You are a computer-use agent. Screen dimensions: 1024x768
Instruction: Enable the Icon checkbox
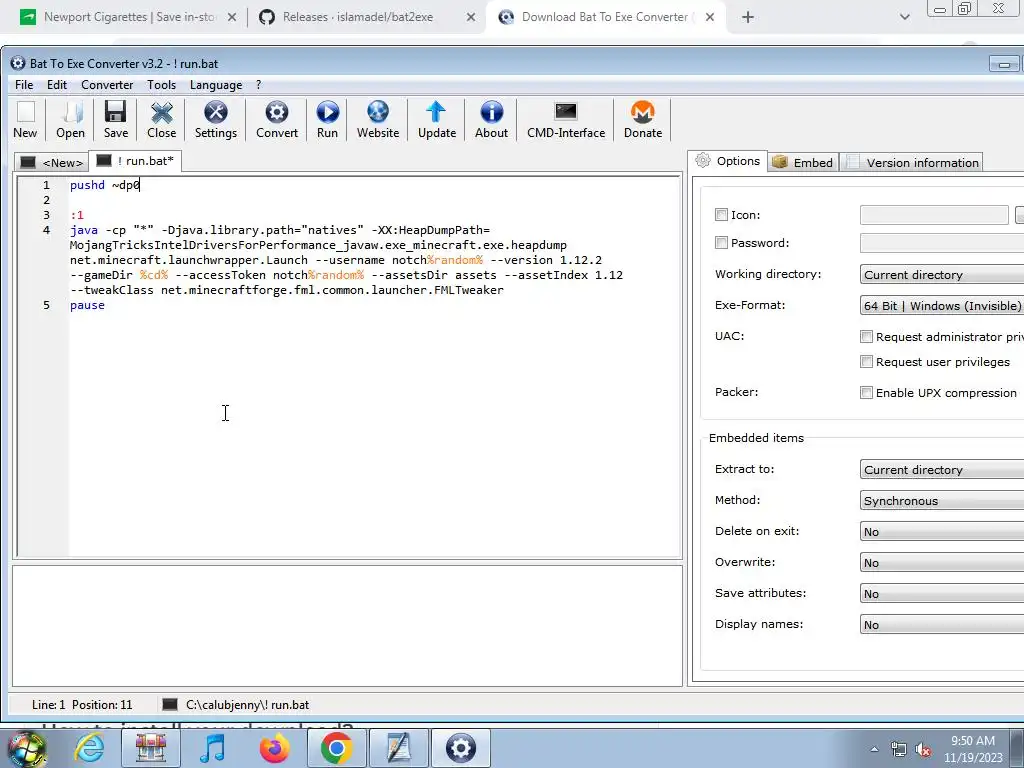click(x=721, y=214)
